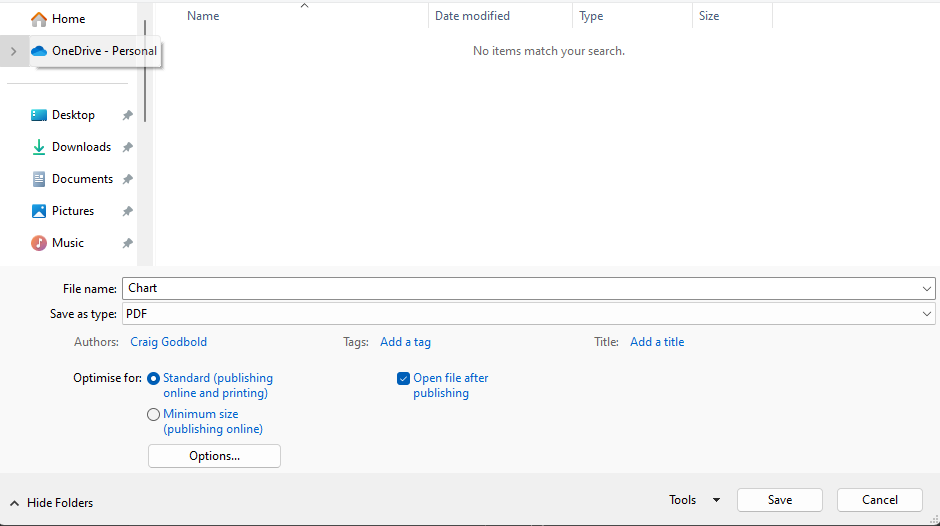This screenshot has width=940, height=526.
Task: Uncheck Open file after publishing
Action: [x=403, y=379]
